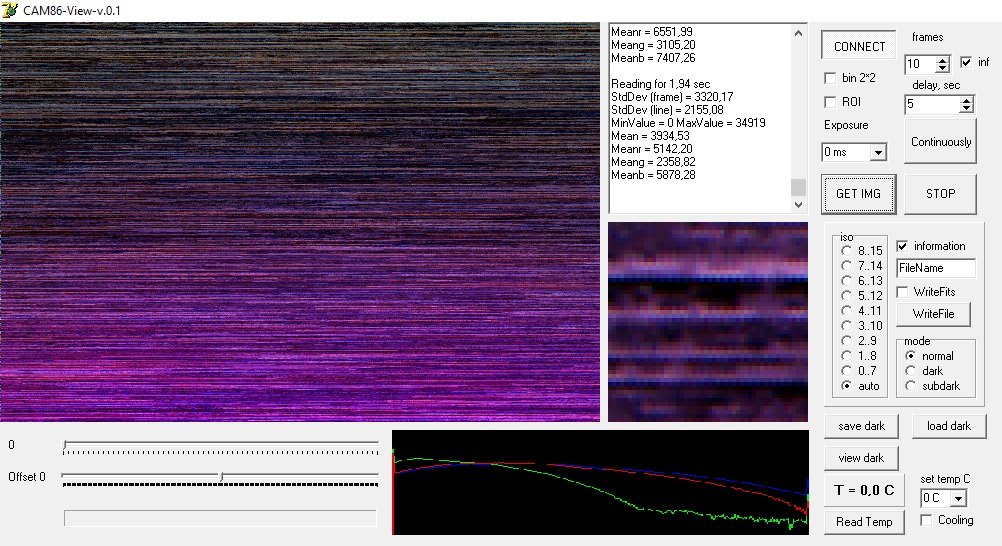Click the 'T = 0,0 C' temperature readout
The width and height of the screenshot is (1002, 546).
point(863,490)
